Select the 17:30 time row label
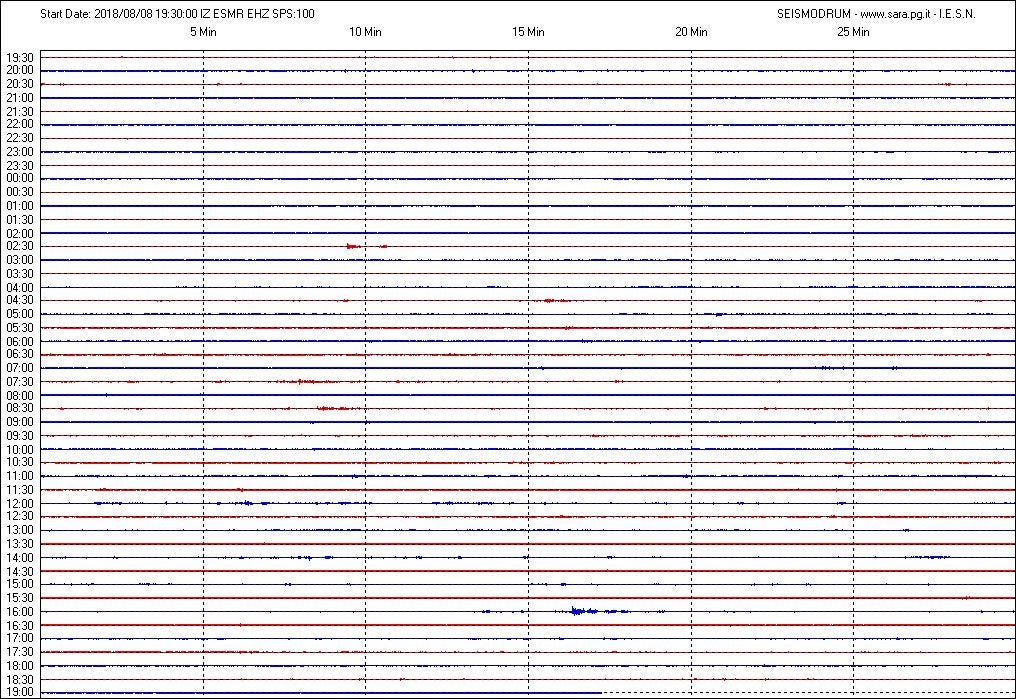 [20, 652]
